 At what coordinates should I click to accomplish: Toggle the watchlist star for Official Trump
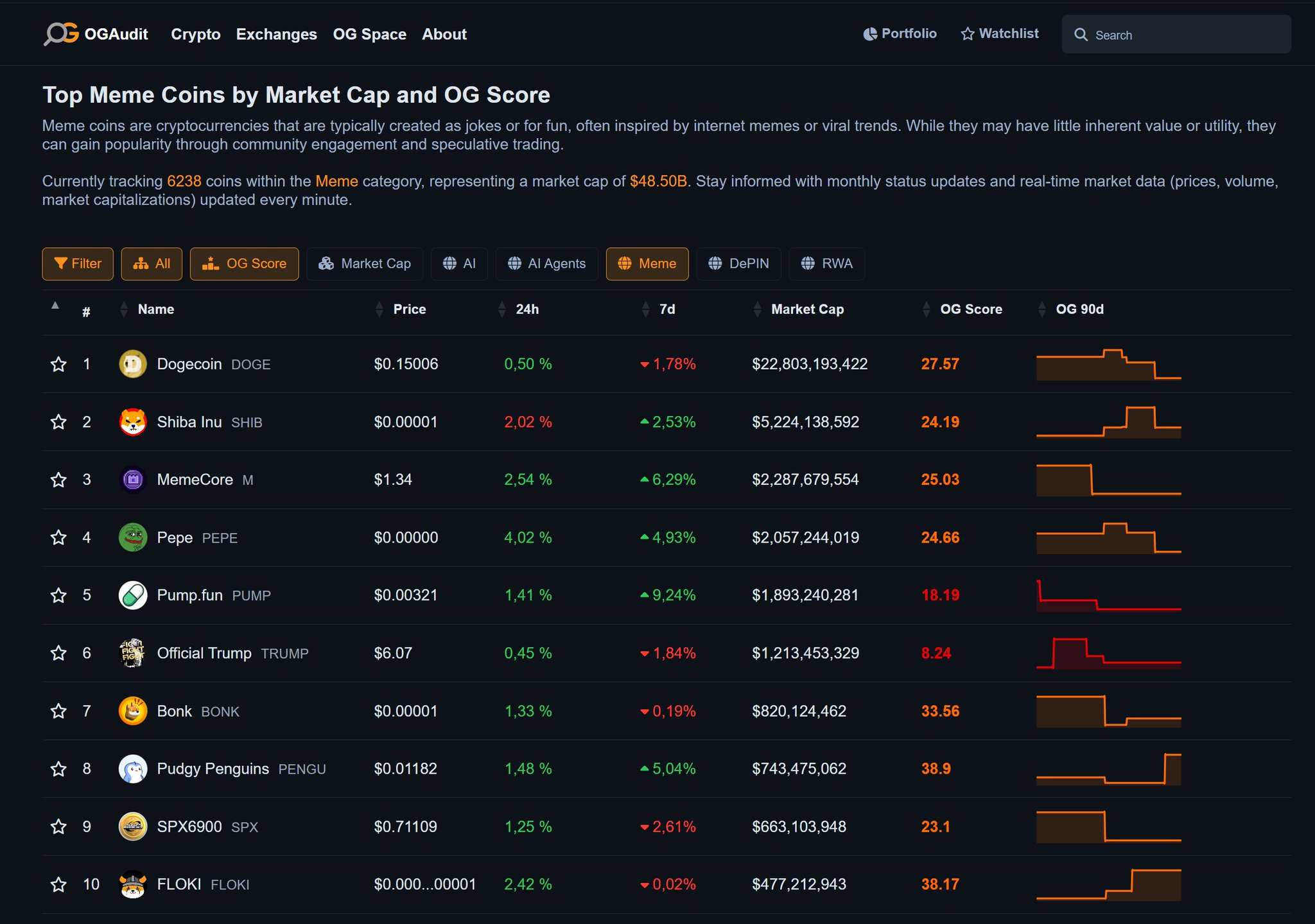(58, 653)
